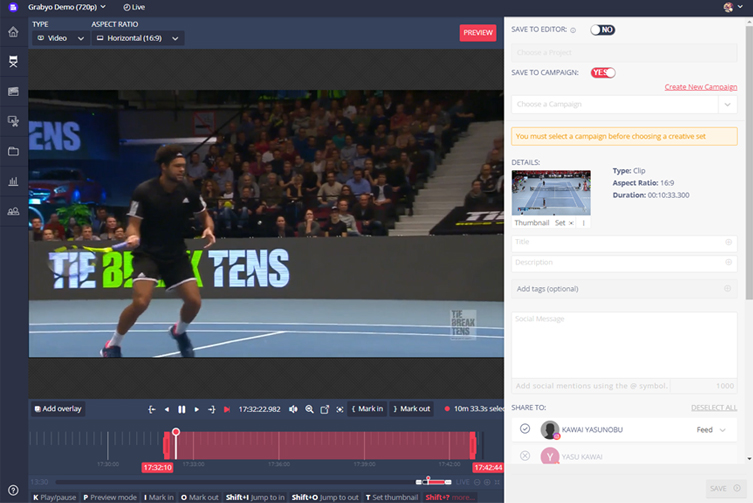This screenshot has height=503, width=753.
Task: Zoom out timeline with minus icon near LIVE
Action: tap(477, 482)
